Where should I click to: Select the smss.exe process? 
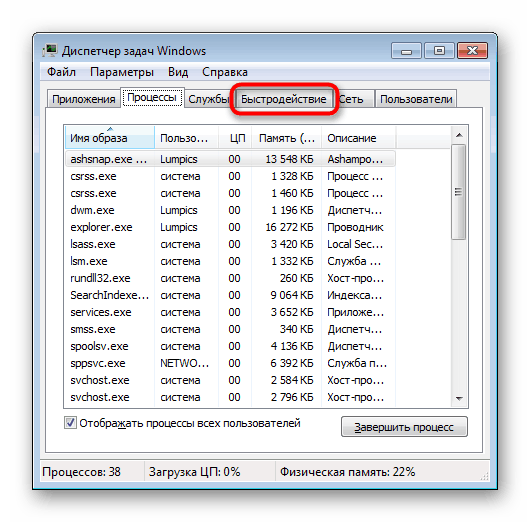(230, 329)
